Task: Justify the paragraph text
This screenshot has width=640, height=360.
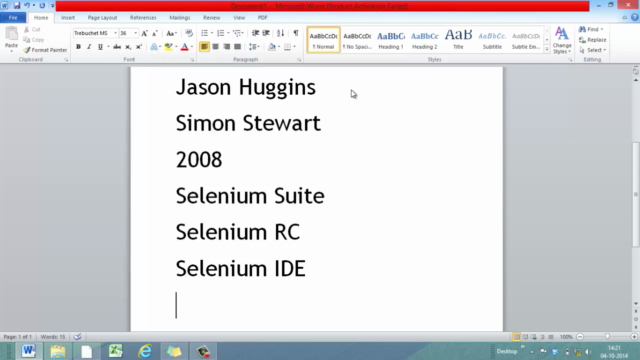Action: click(x=238, y=47)
